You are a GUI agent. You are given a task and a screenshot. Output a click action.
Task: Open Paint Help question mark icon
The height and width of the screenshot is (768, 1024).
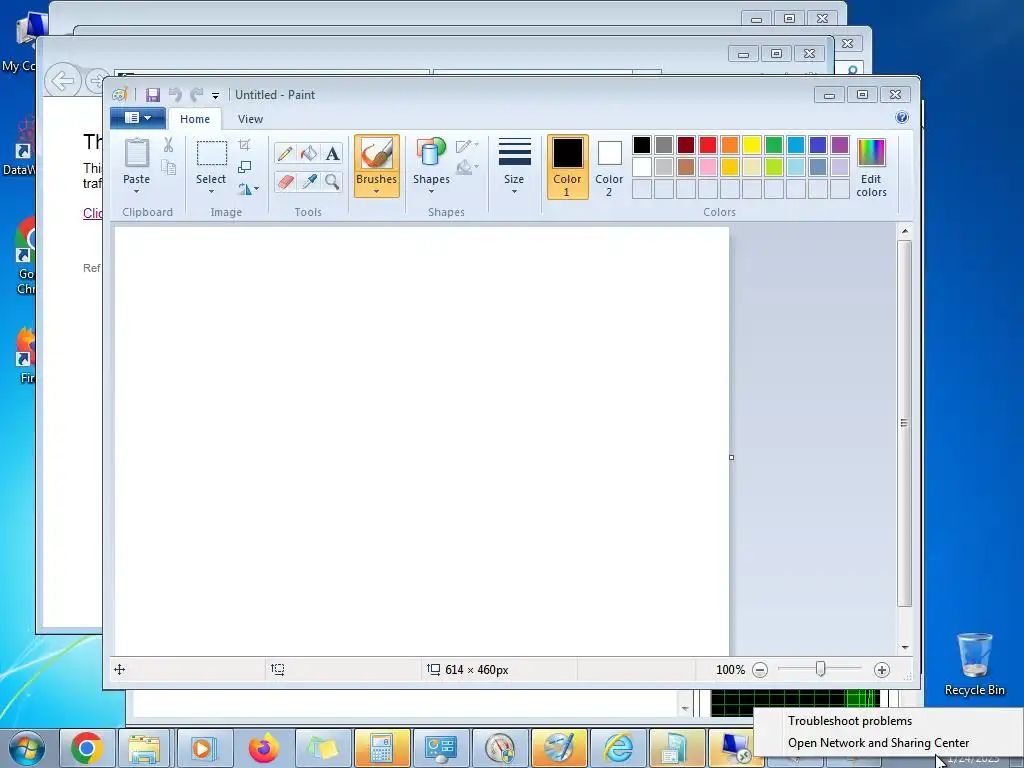click(x=902, y=118)
